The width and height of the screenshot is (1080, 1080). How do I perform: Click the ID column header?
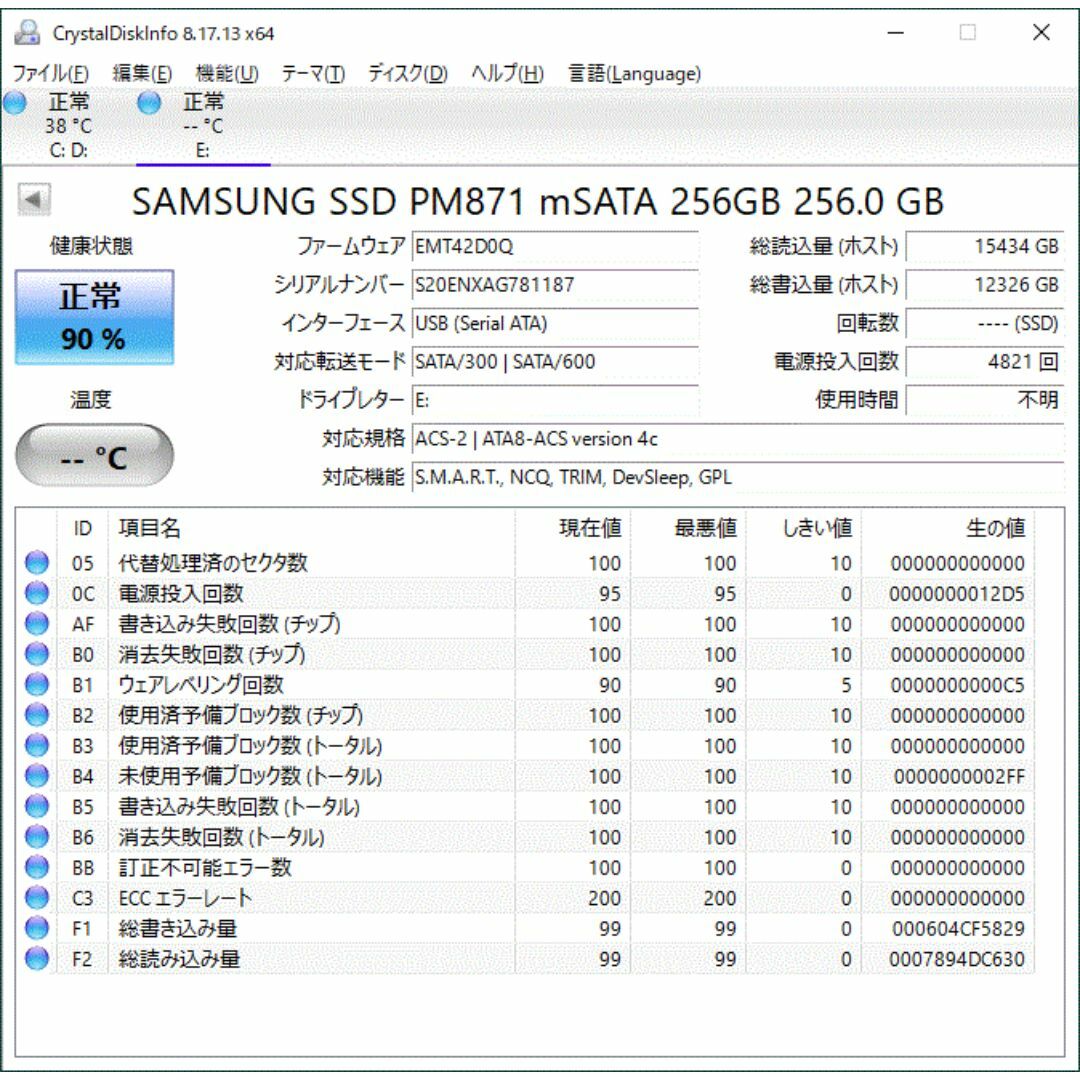coord(82,528)
